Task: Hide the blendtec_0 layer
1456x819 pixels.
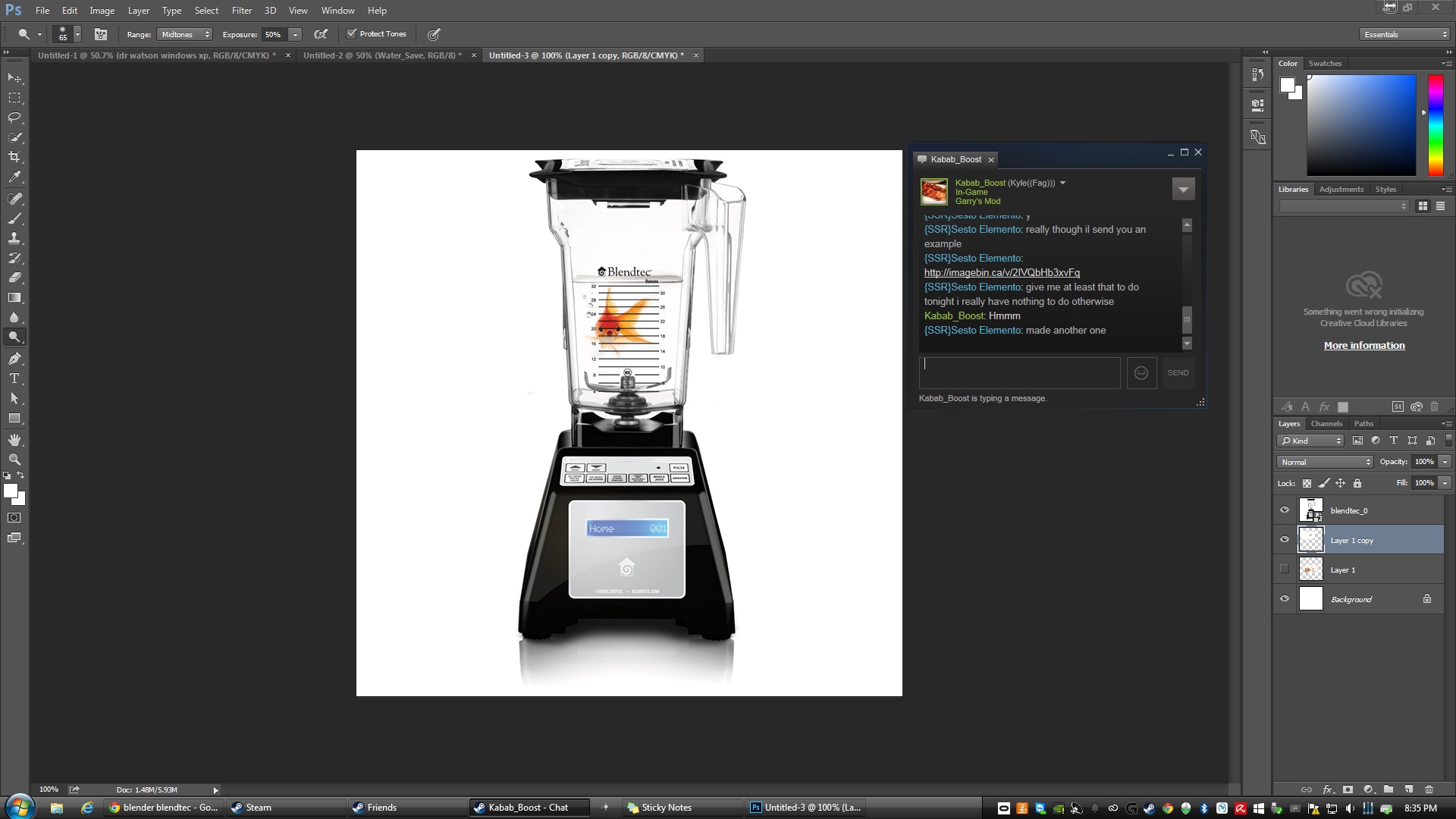Action: click(1285, 510)
